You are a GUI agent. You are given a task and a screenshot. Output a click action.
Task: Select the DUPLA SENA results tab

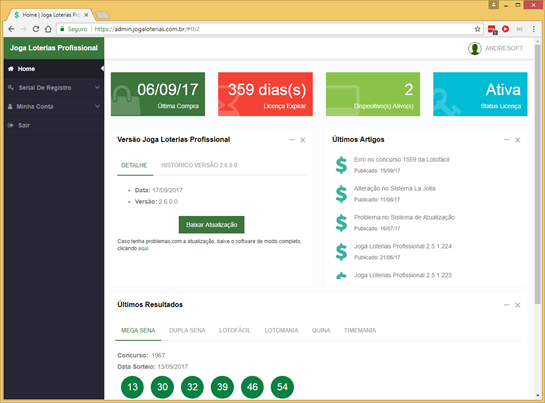click(187, 330)
